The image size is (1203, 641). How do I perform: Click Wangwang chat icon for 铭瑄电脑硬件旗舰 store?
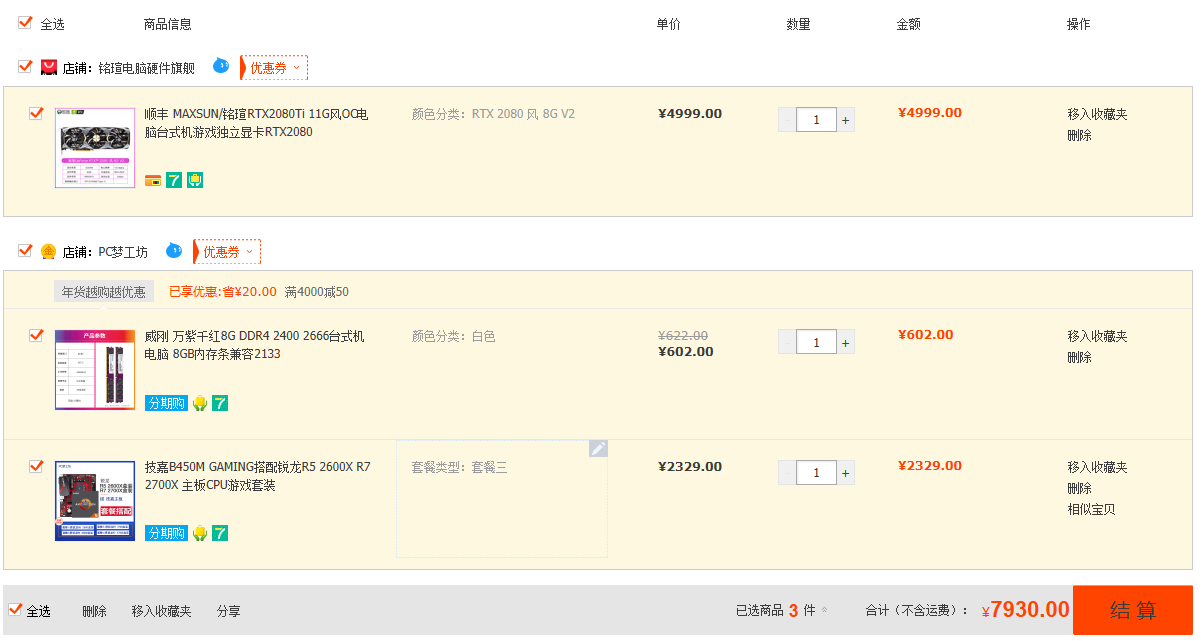(x=221, y=67)
